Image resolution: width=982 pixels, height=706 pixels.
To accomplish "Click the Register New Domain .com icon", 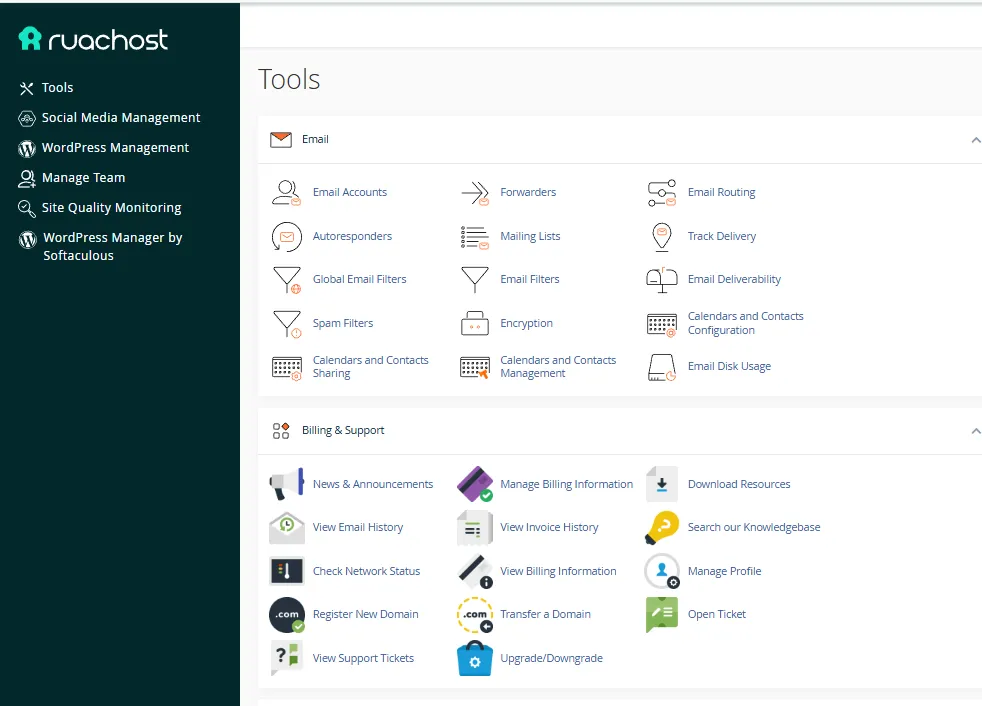I will coord(287,615).
